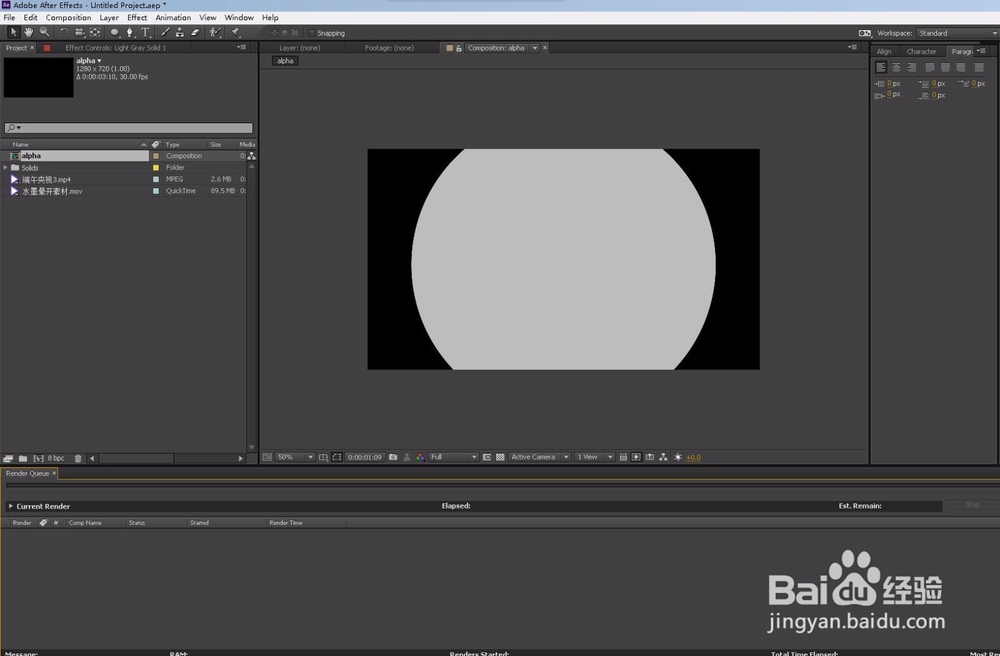Open the Composition menu
This screenshot has width=1000, height=656.
pyautogui.click(x=68, y=18)
